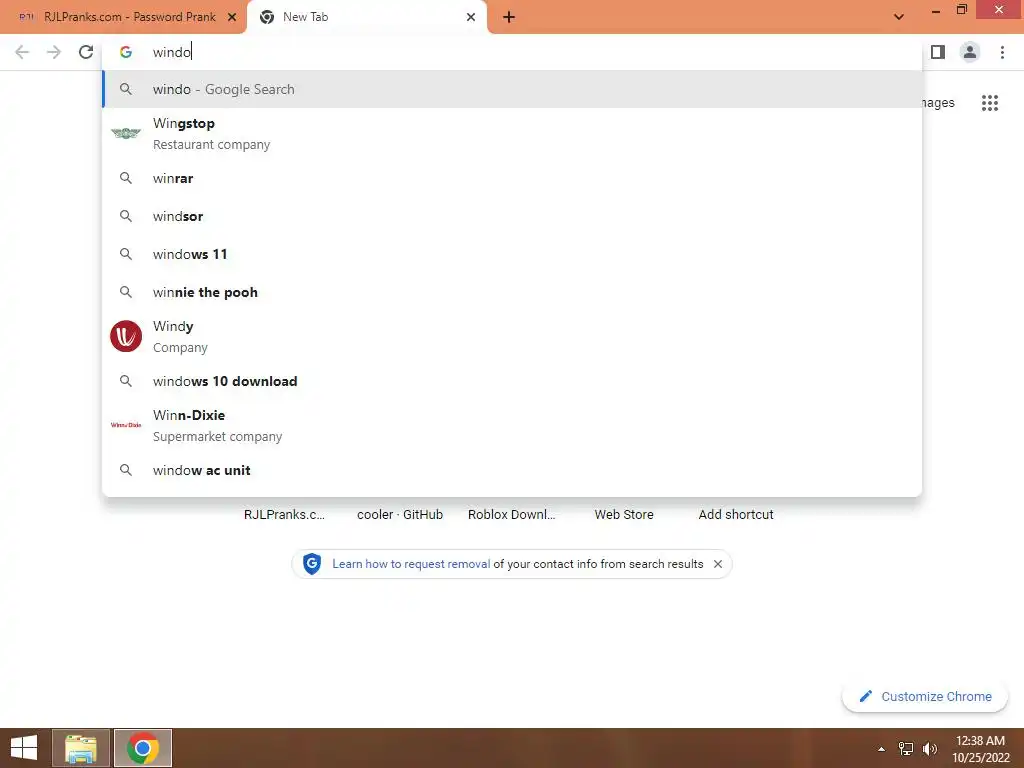Choose the 'windo - Google Search' suggestion
This screenshot has width=1024, height=768.
coord(512,89)
